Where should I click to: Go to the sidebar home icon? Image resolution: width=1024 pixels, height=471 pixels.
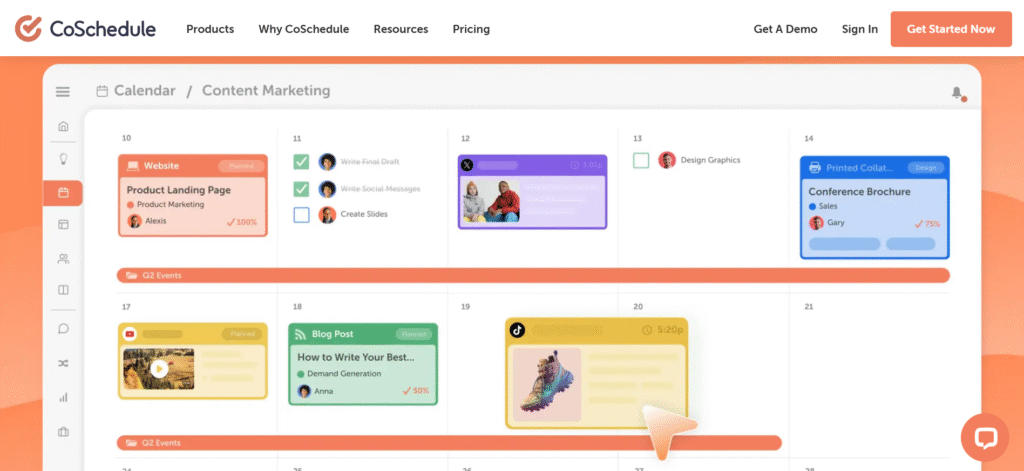(x=63, y=126)
